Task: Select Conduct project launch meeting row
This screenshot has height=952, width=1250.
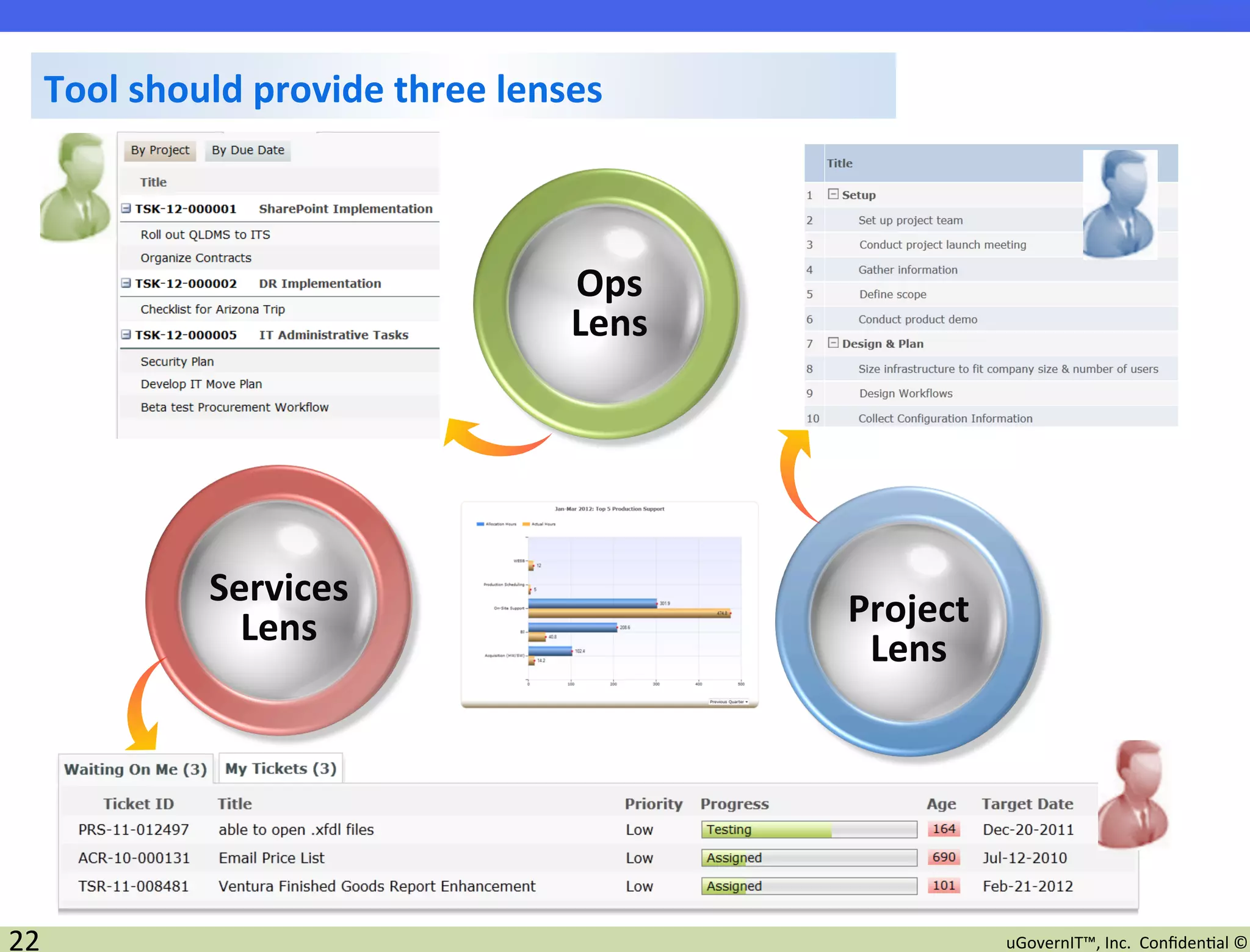Action: [x=991, y=245]
